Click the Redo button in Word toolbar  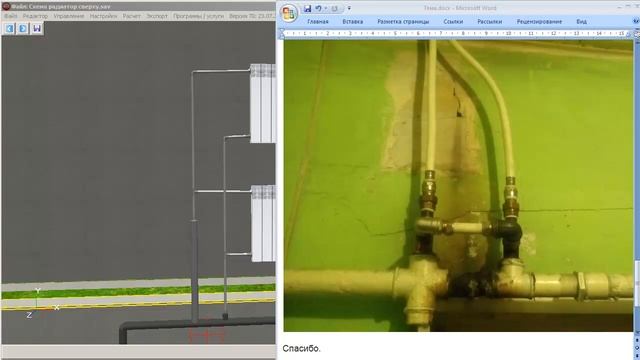pos(335,8)
